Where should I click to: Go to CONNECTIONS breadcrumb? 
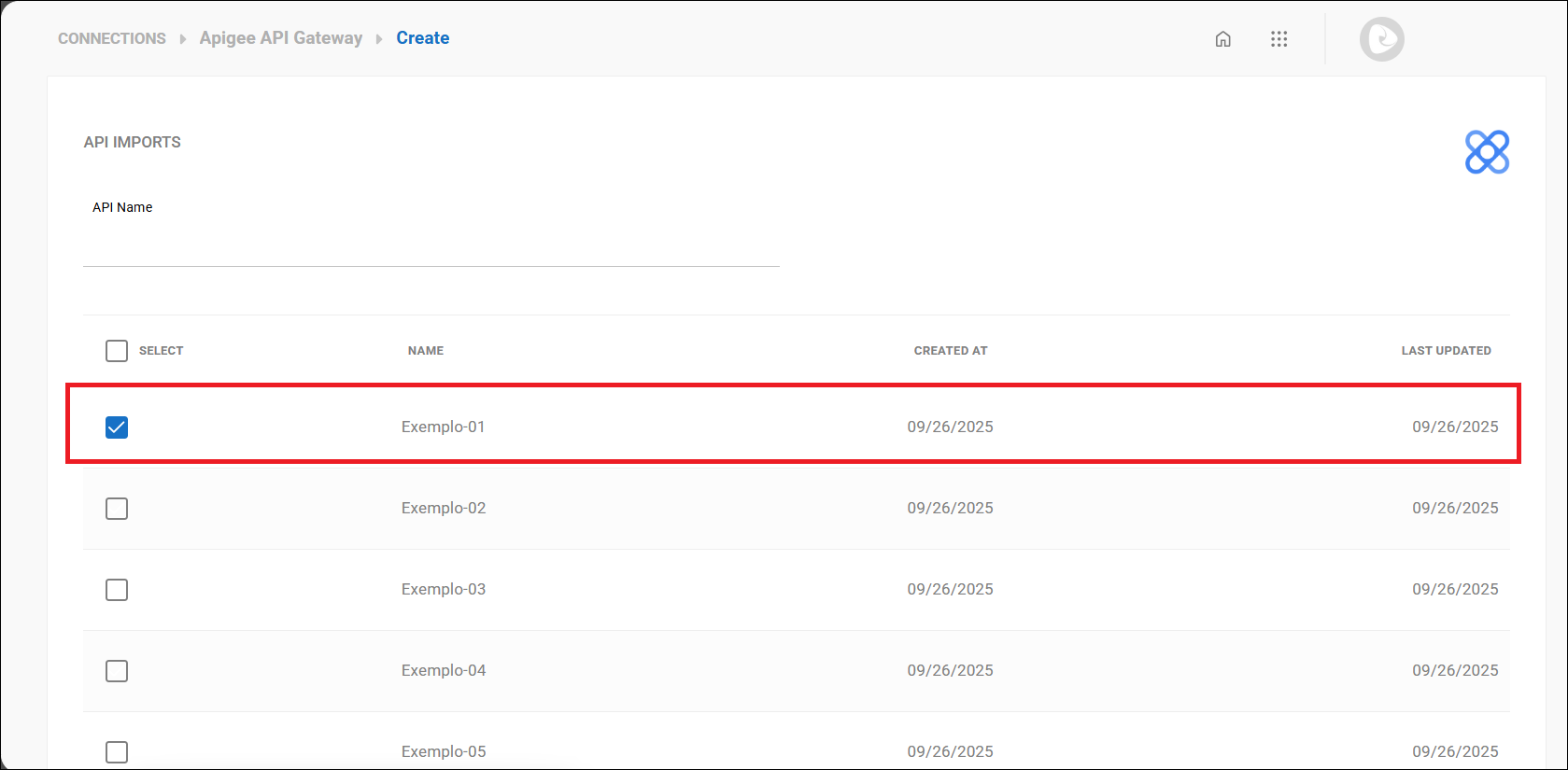pyautogui.click(x=112, y=38)
